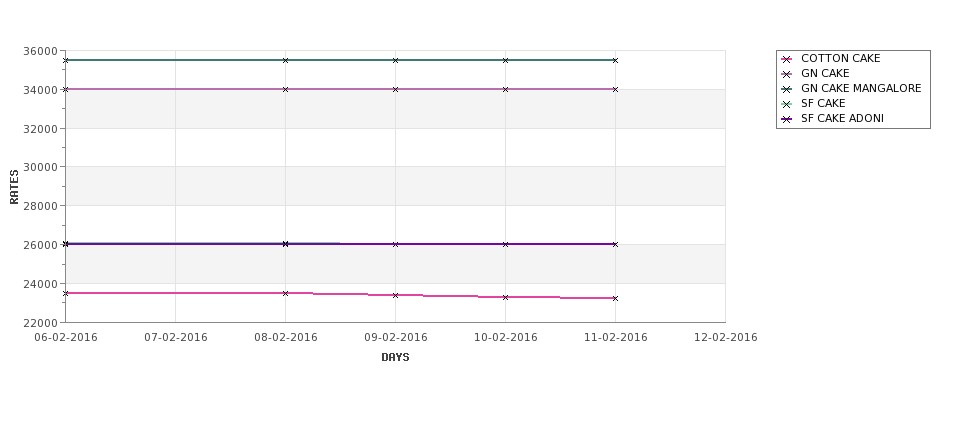Click the GN CAKE MANGALORE legend label
This screenshot has height=429, width=975.
pos(861,88)
